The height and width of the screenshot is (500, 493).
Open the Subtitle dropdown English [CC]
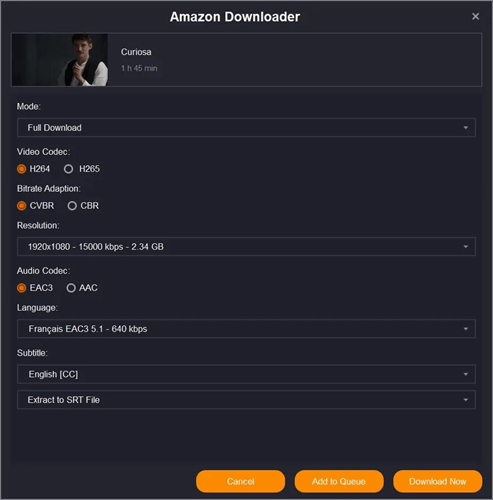246,374
